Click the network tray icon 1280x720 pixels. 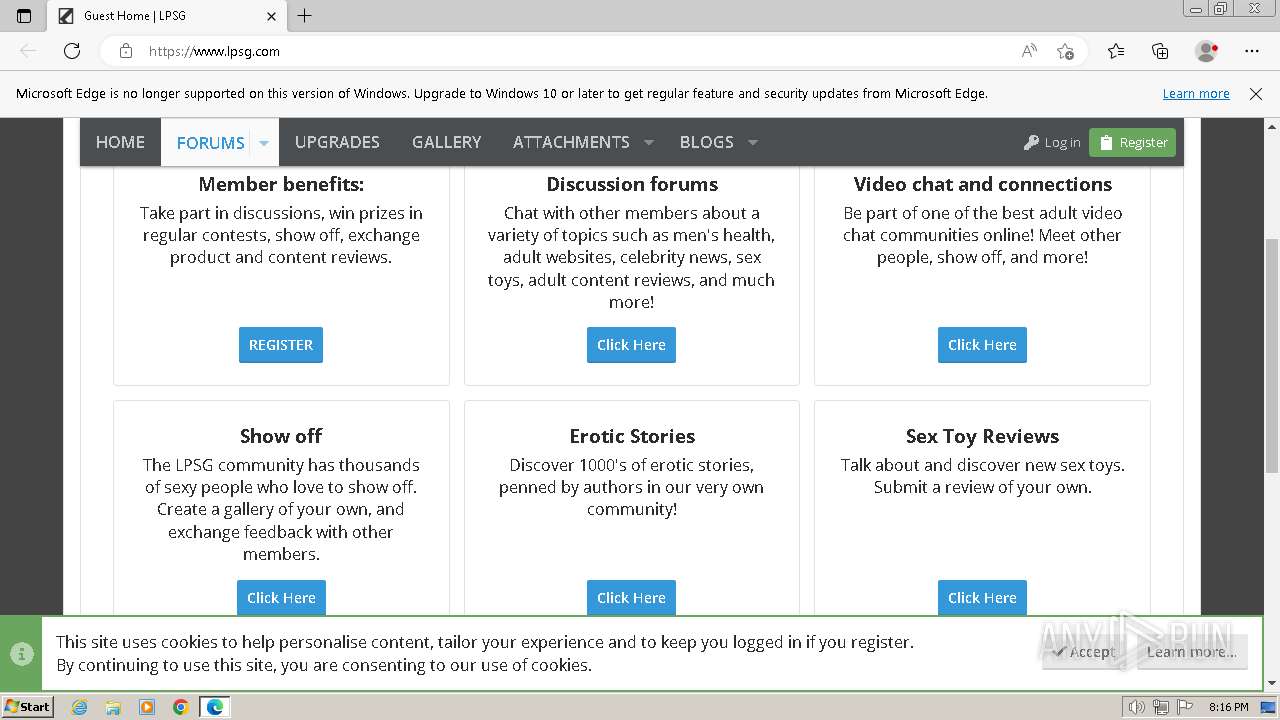tap(1161, 707)
